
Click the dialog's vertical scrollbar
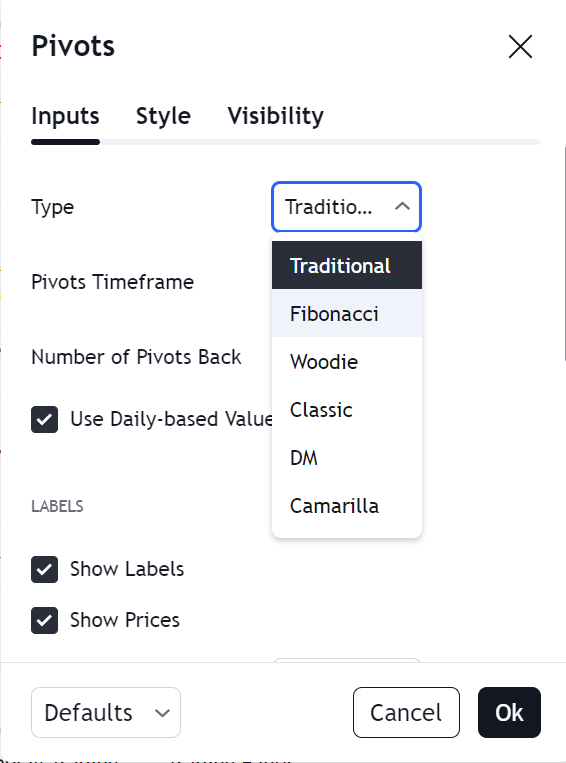click(x=565, y=253)
